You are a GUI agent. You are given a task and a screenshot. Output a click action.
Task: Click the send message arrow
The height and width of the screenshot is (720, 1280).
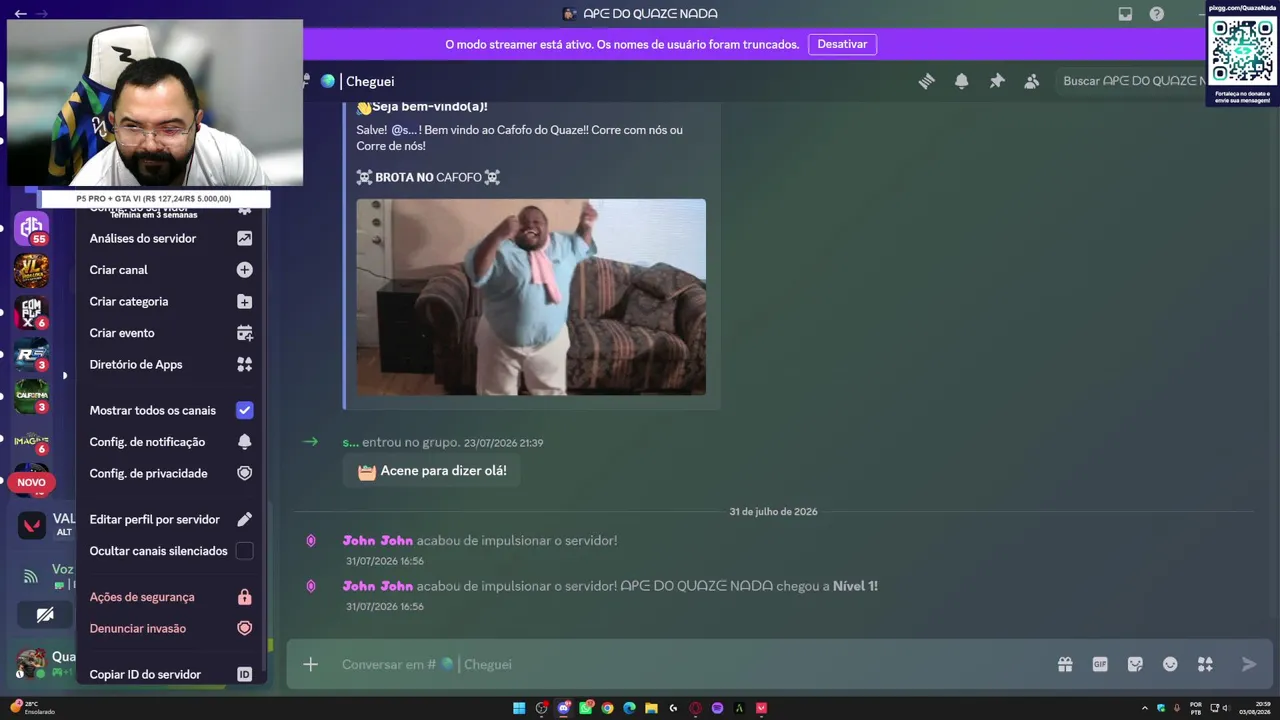pyautogui.click(x=1249, y=664)
